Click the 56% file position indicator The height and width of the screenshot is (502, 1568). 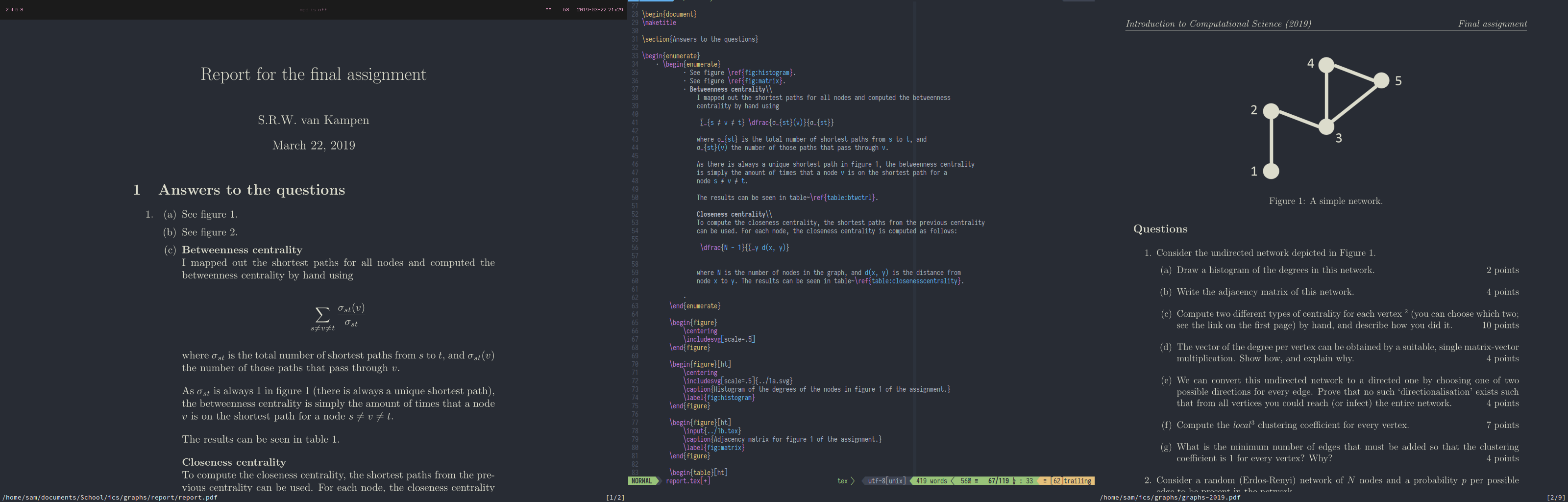click(x=966, y=481)
